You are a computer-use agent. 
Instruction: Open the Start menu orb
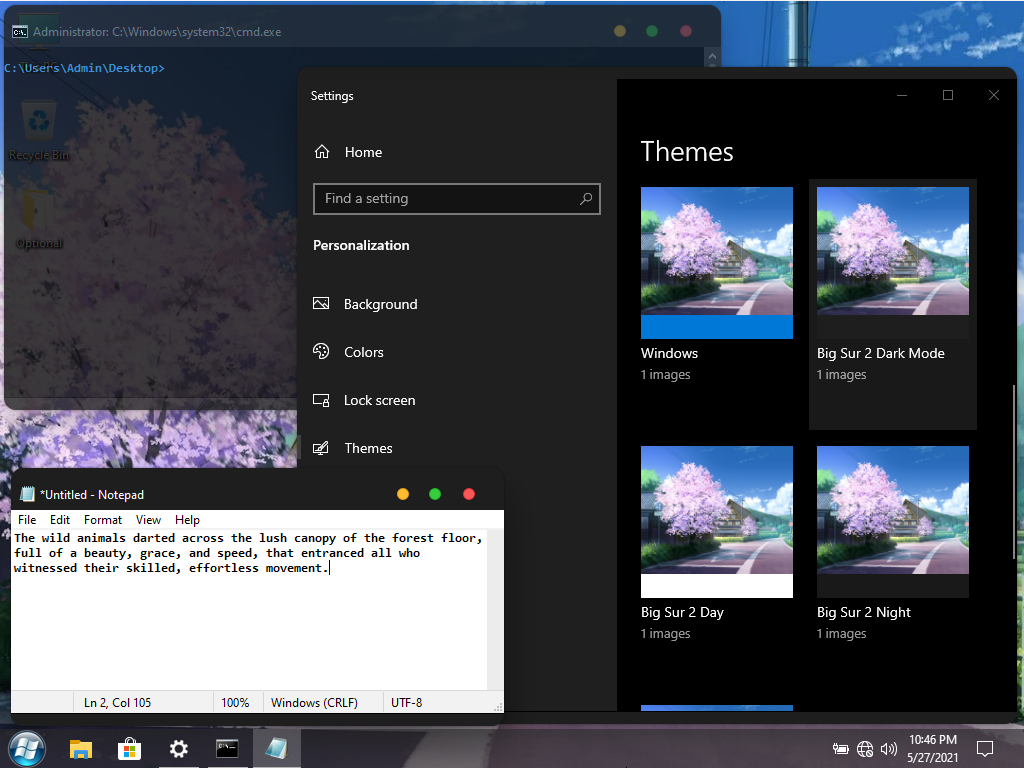pyautogui.click(x=27, y=748)
